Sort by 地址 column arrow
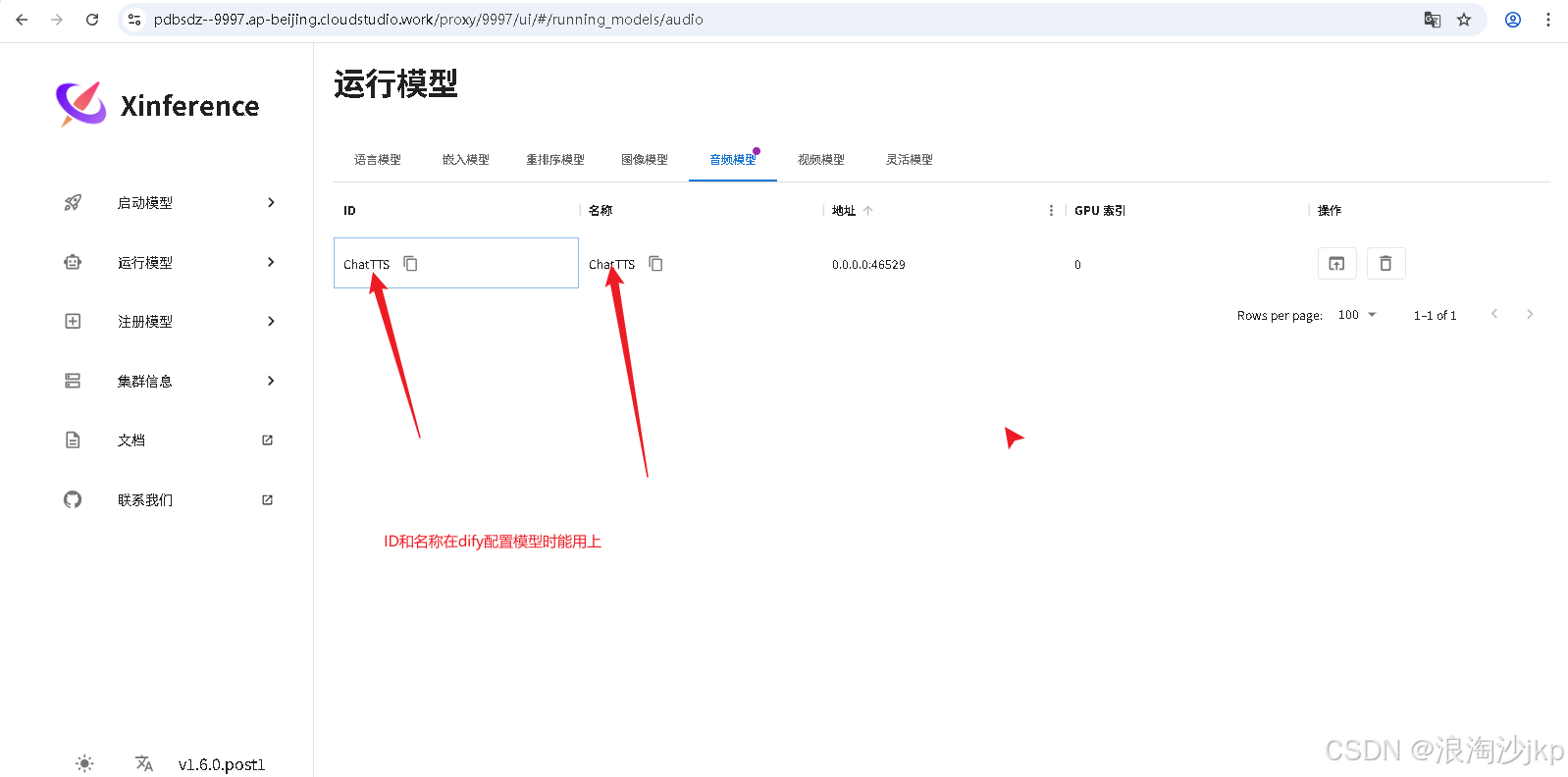The width and height of the screenshot is (1568, 777). pos(868,210)
